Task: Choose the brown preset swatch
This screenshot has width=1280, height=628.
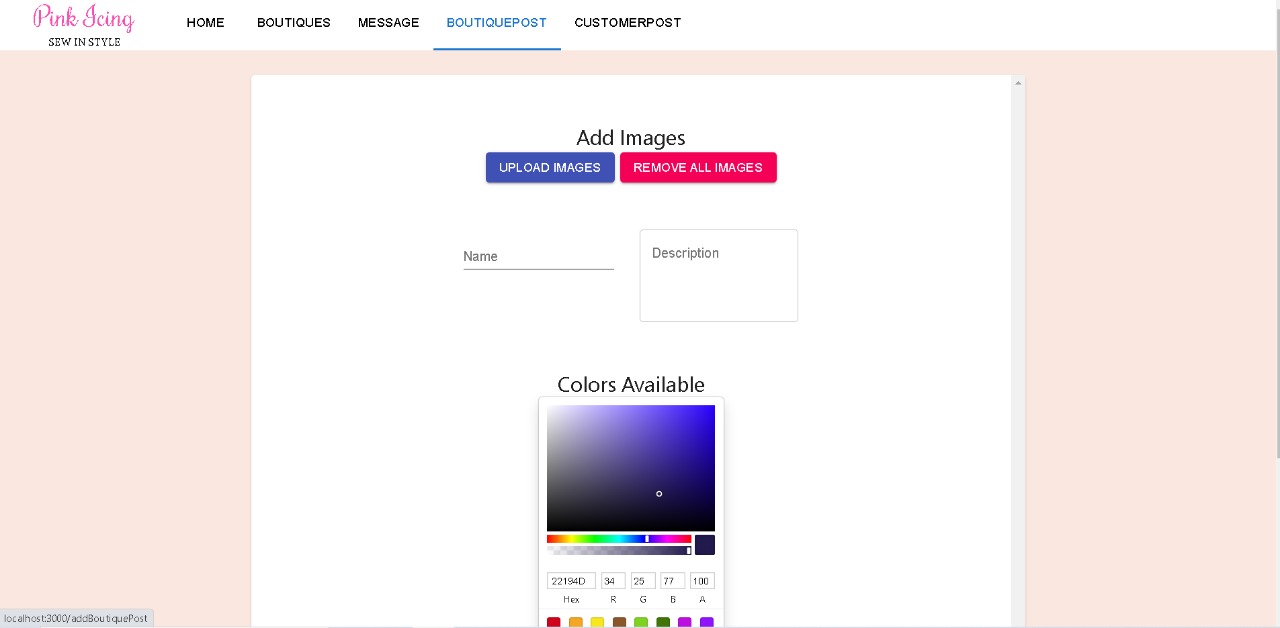Action: coord(619,623)
